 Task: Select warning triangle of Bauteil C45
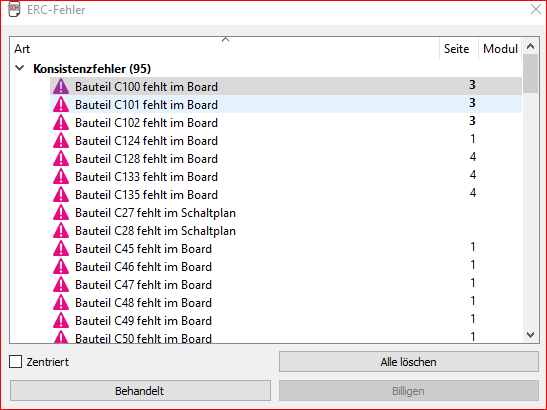[61, 248]
